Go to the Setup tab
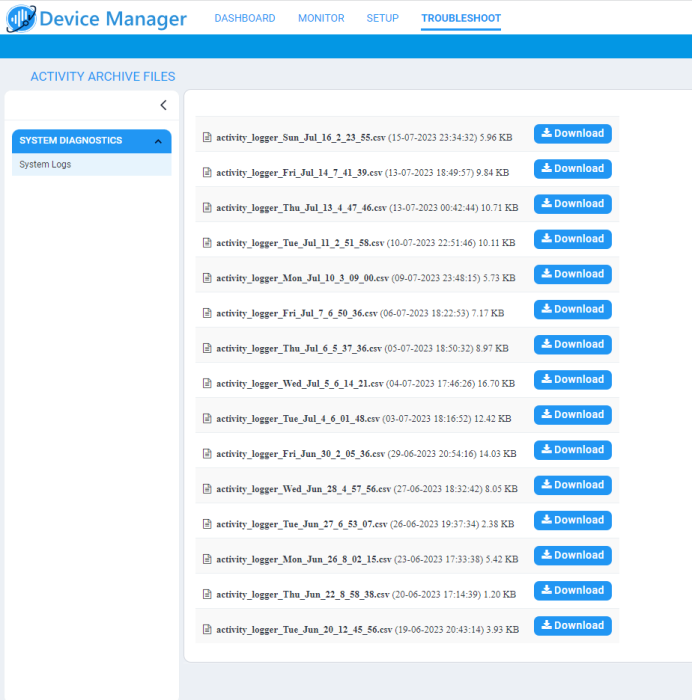Screen dimensions: 692x700 pyautogui.click(x=382, y=18)
